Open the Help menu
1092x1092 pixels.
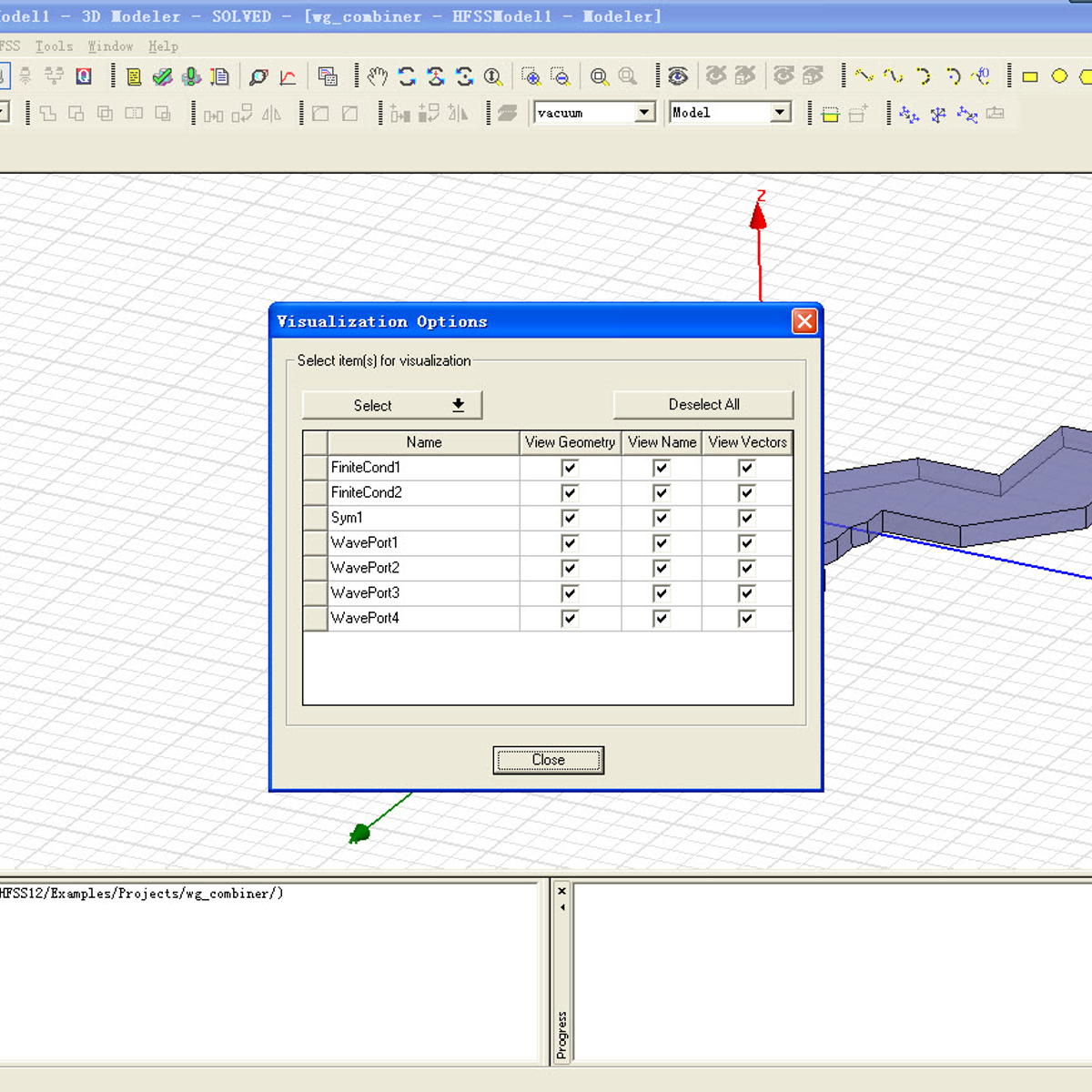[x=163, y=46]
